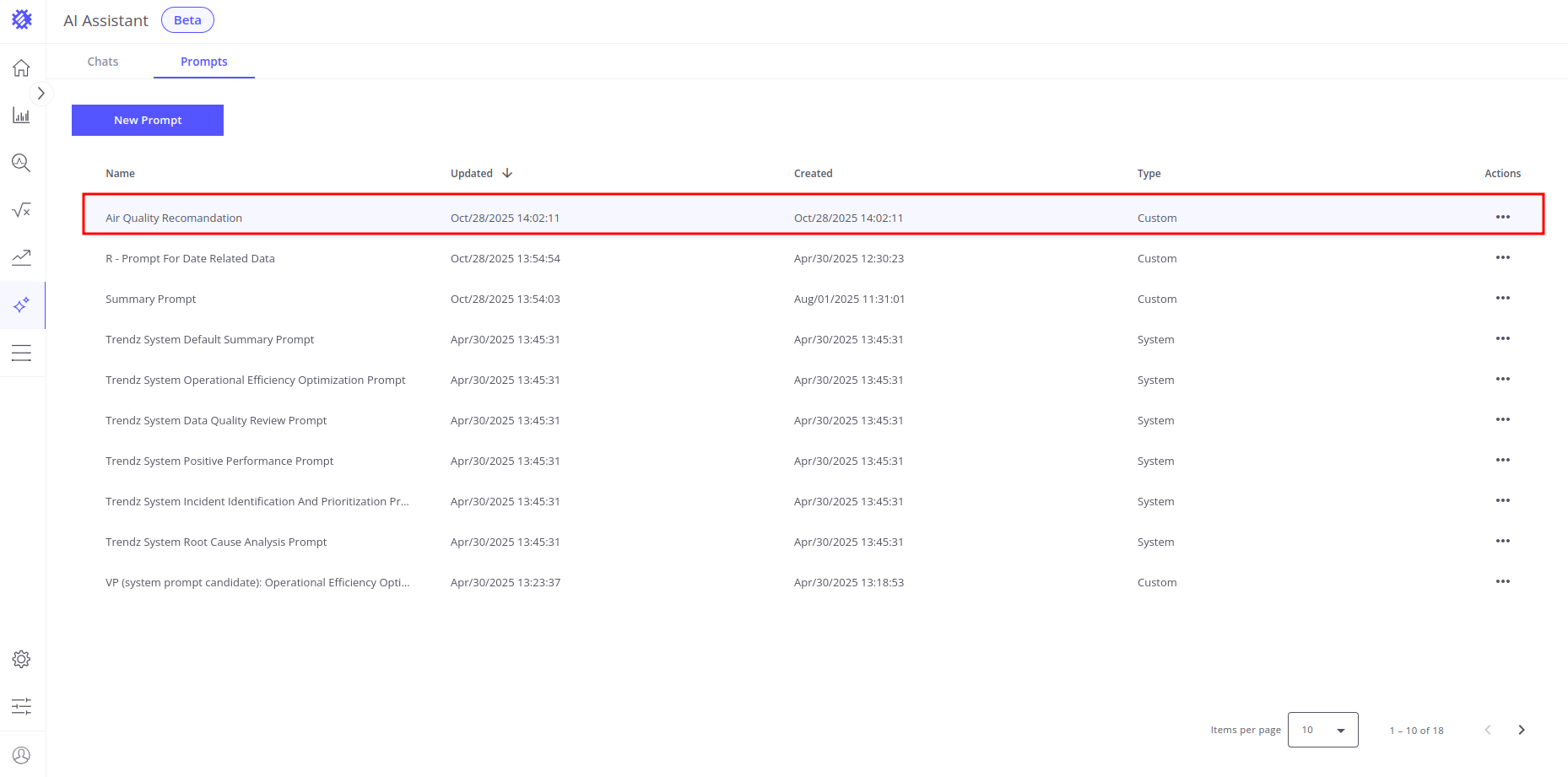Image resolution: width=1568 pixels, height=777 pixels.
Task: Switch to the Chats tab
Action: pos(103,62)
